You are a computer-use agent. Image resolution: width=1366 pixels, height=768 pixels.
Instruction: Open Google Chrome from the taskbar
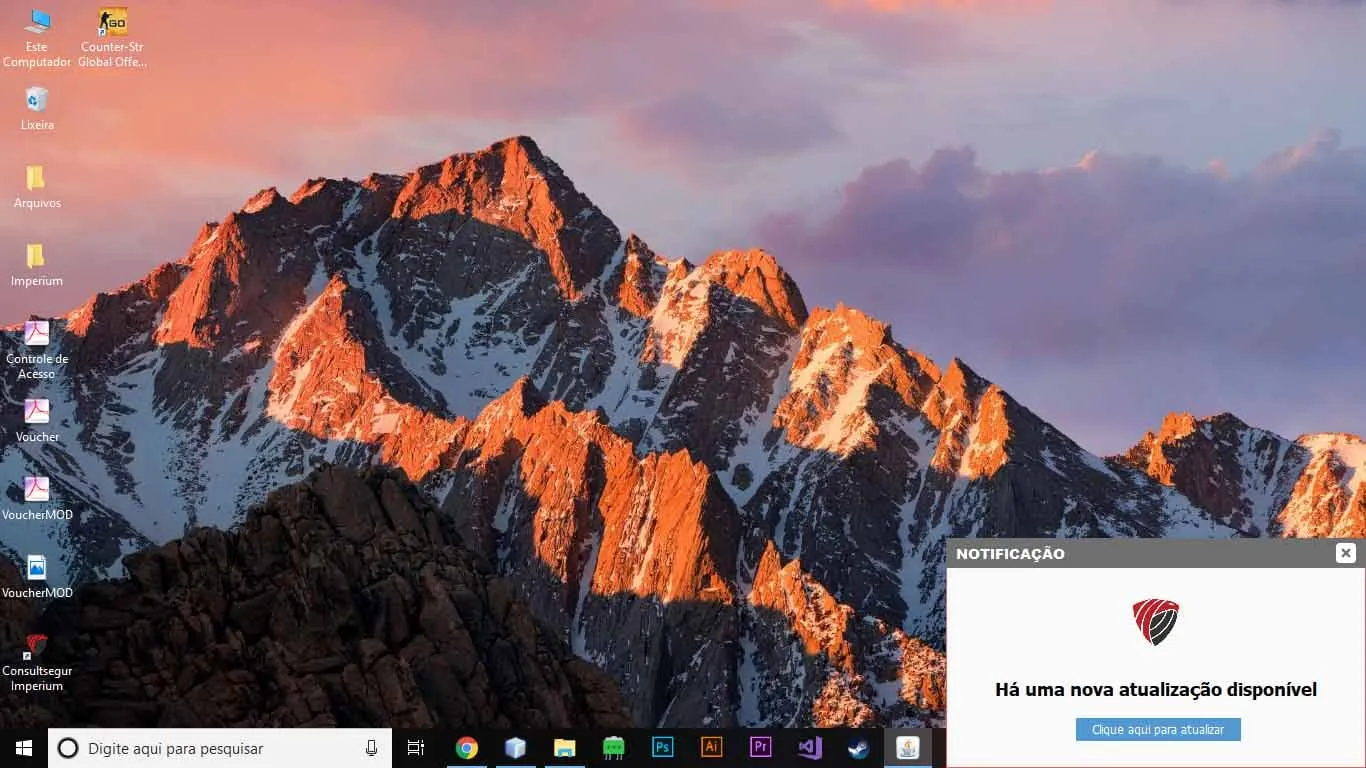[467, 748]
